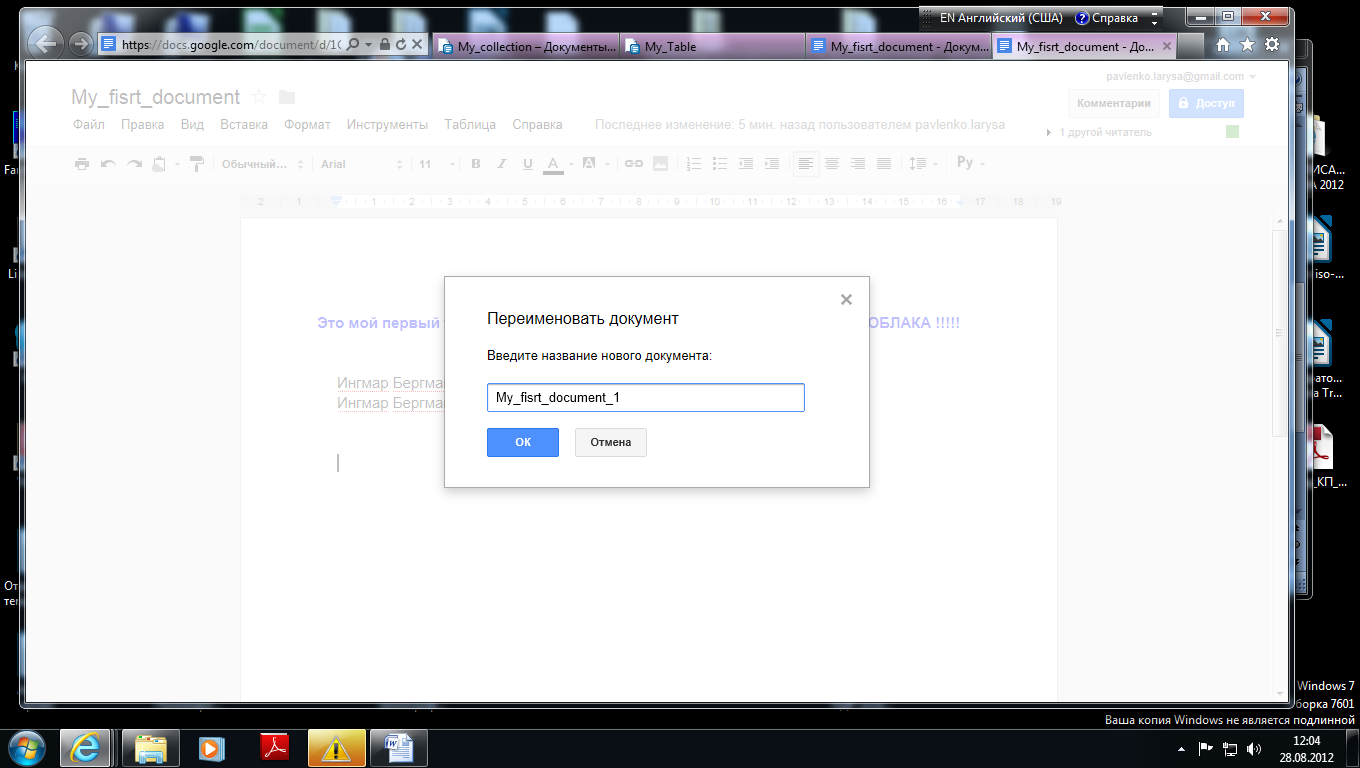
Task: Click the Redo arrow icon
Action: tap(134, 164)
